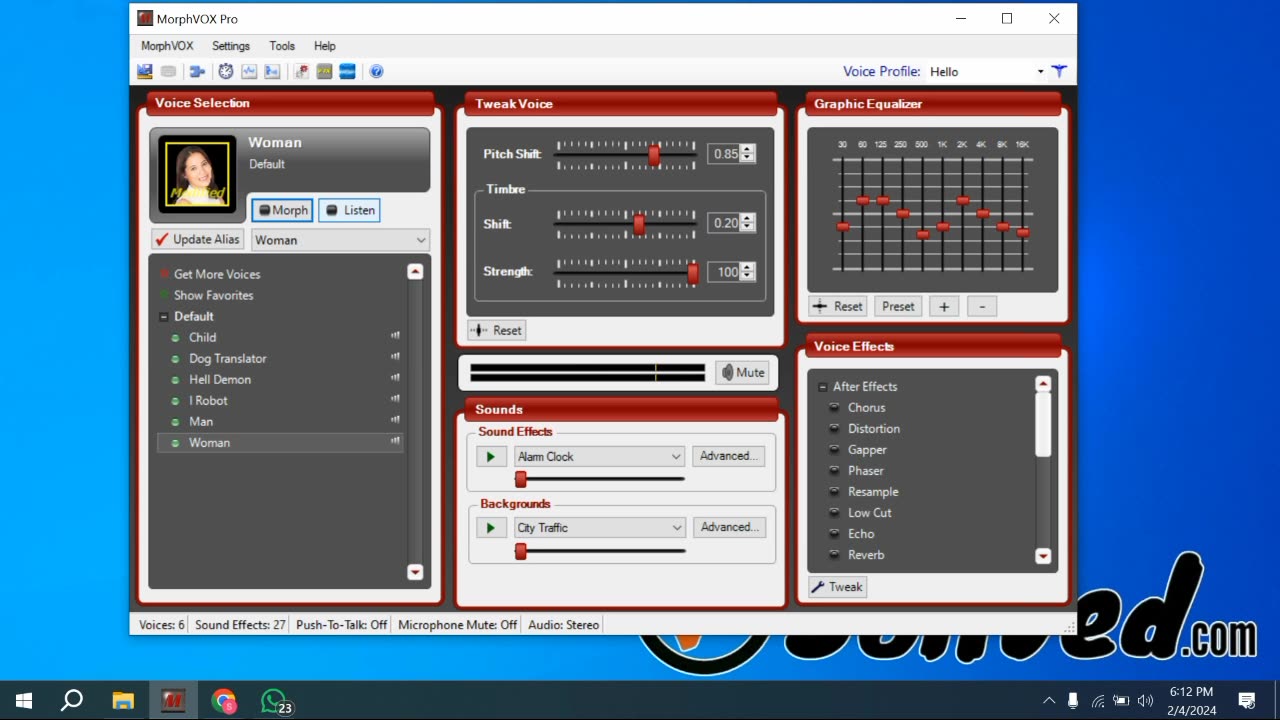Image resolution: width=1280 pixels, height=720 pixels.
Task: Click Show Favorites in the voice list
Action: pos(213,295)
